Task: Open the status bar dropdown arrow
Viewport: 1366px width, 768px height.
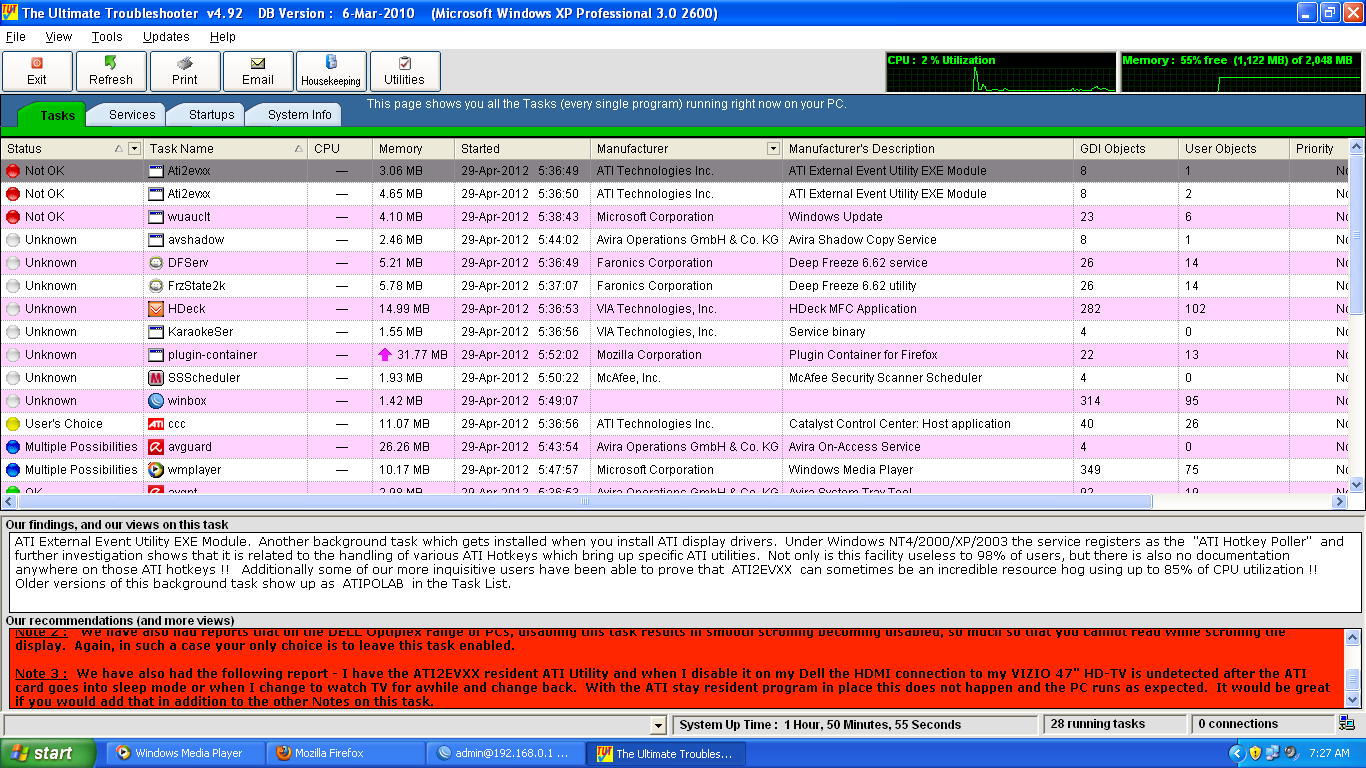Action: tap(657, 725)
